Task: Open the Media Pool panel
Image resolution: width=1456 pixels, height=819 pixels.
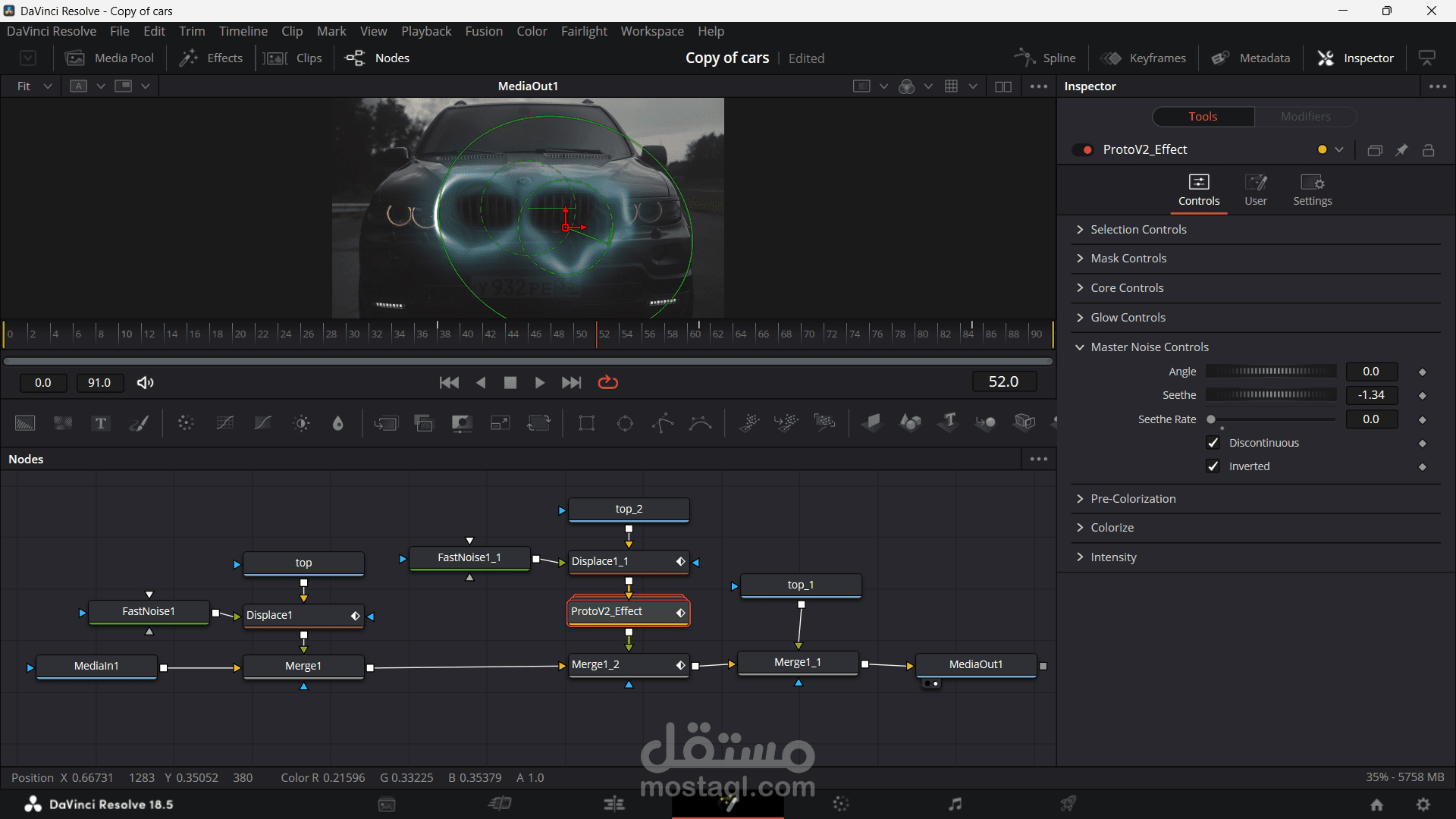Action: tap(110, 58)
